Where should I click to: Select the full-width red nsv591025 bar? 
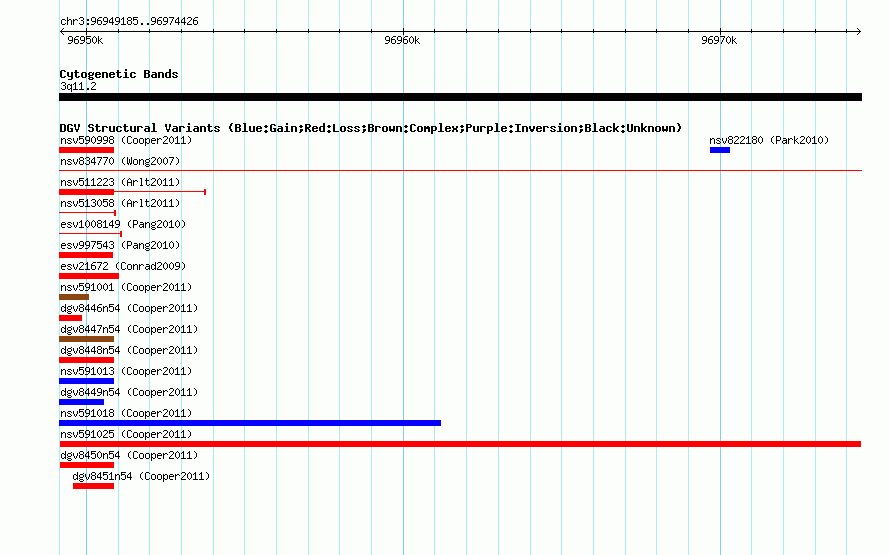460,444
